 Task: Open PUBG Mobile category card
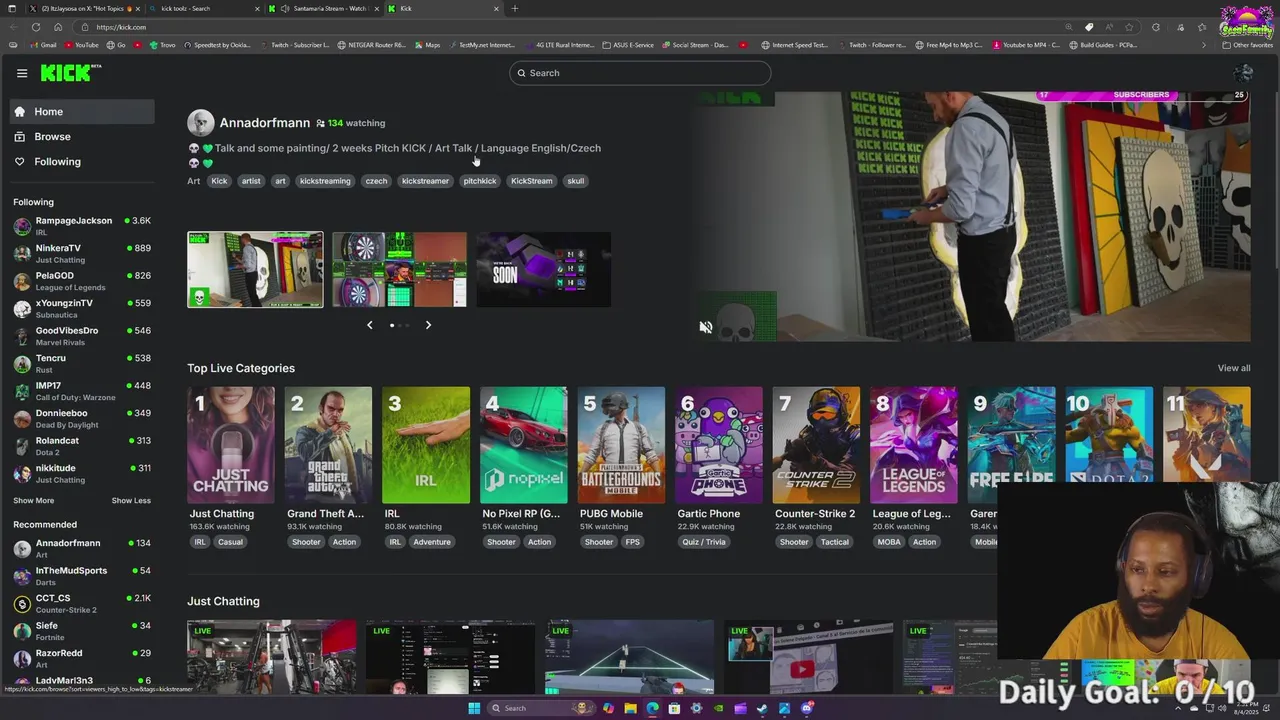click(621, 445)
